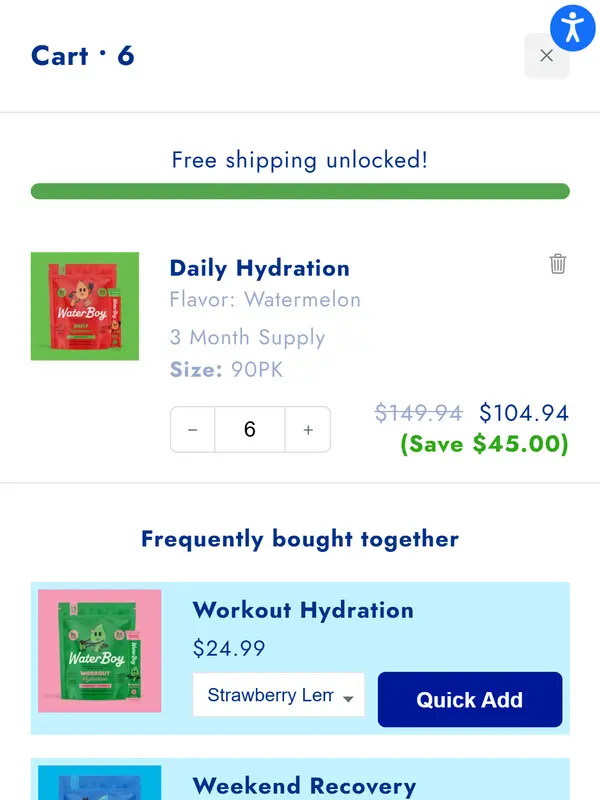Viewport: 600px width, 800px height.
Task: Increase Daily Hydration quantity with plus
Action: [x=308, y=430]
